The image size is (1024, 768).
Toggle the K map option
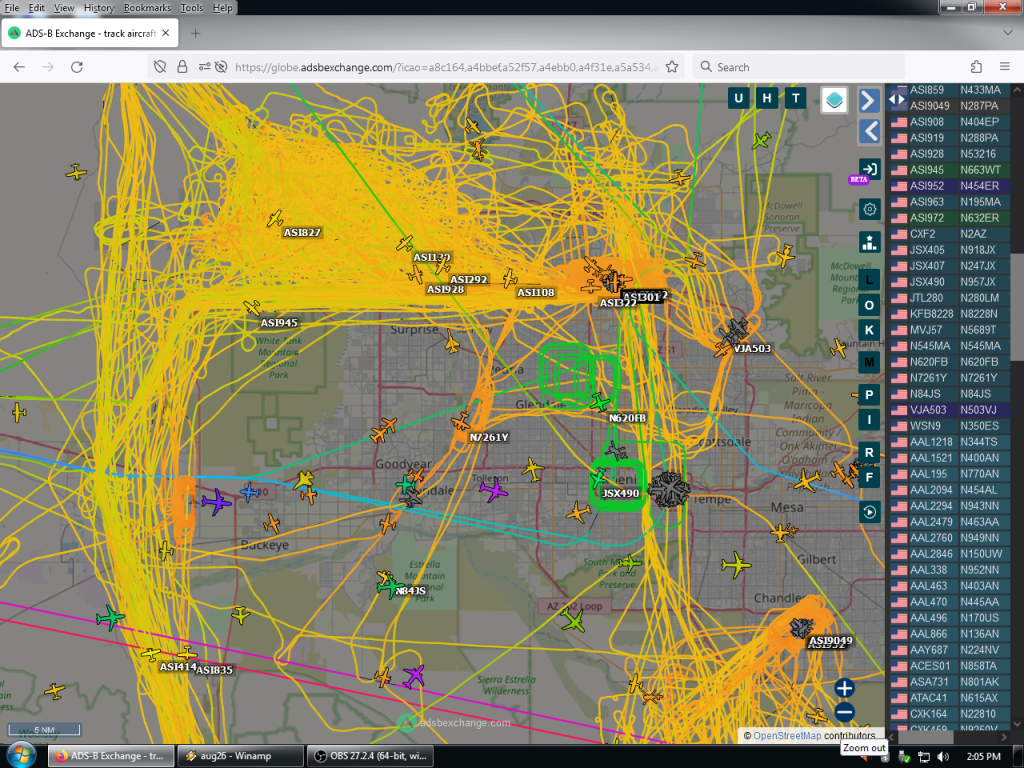869,330
